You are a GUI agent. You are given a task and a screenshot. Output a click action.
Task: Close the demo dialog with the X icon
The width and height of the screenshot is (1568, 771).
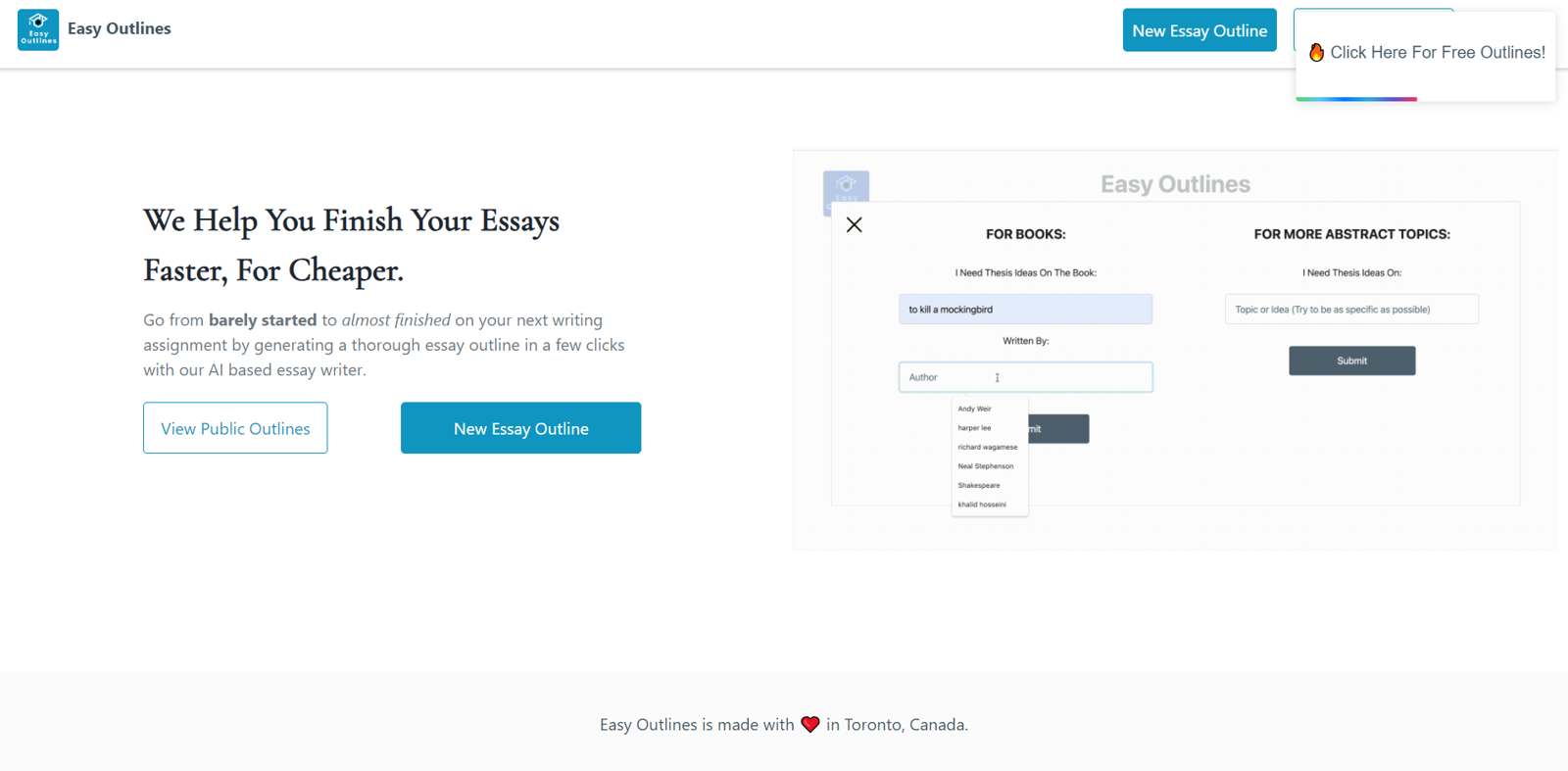pyautogui.click(x=855, y=225)
